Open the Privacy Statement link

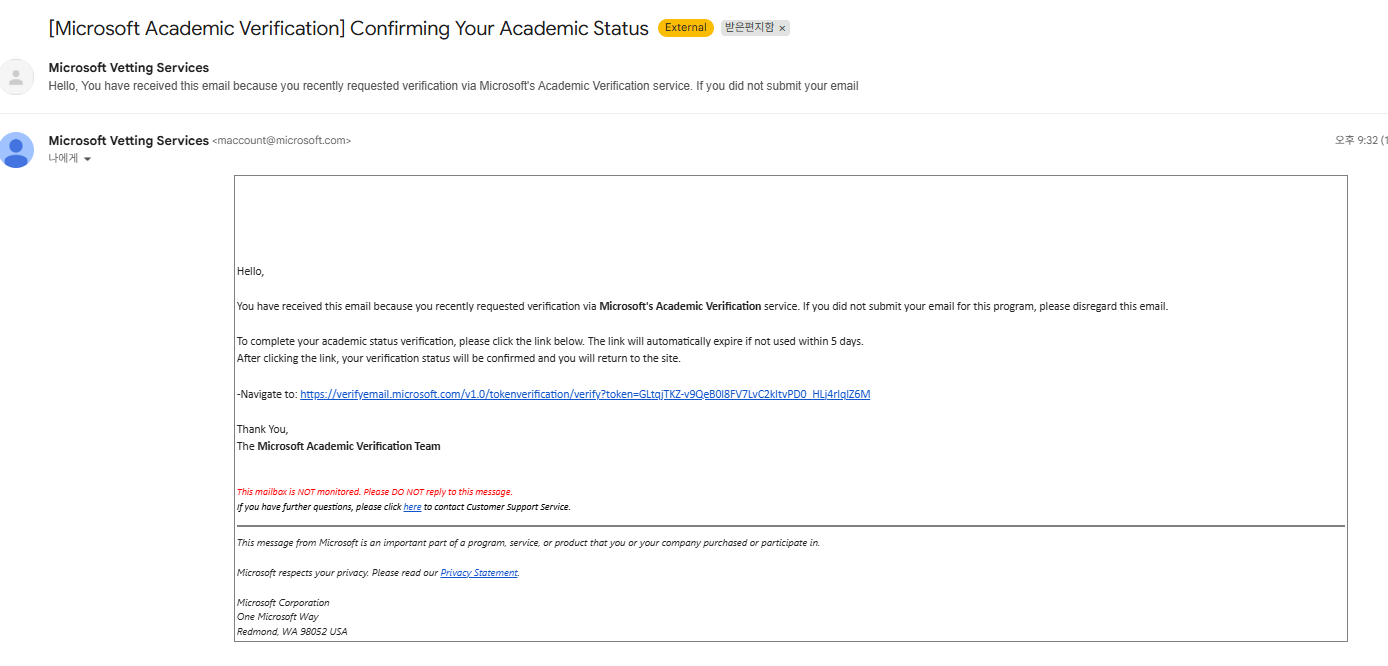coord(479,573)
